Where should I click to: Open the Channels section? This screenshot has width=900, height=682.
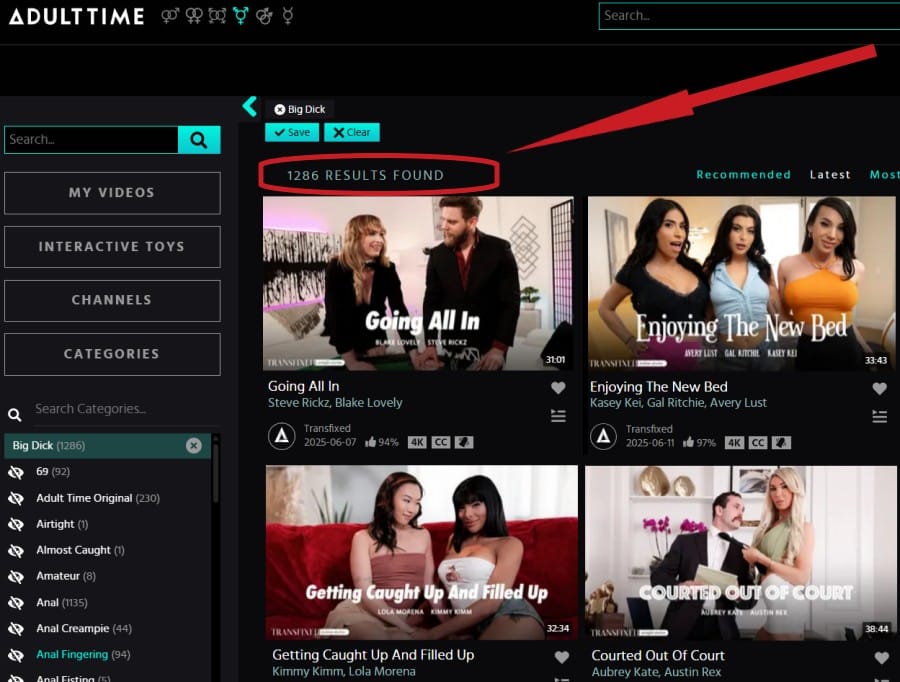(x=112, y=300)
